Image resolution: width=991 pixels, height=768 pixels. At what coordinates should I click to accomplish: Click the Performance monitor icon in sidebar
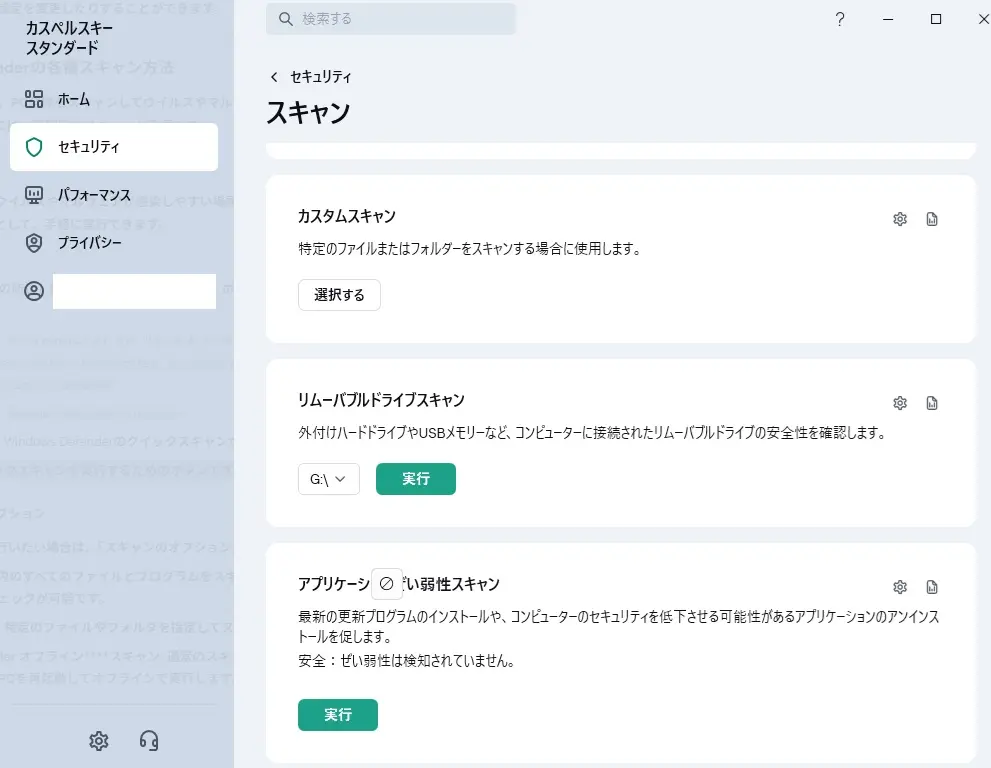[x=34, y=195]
